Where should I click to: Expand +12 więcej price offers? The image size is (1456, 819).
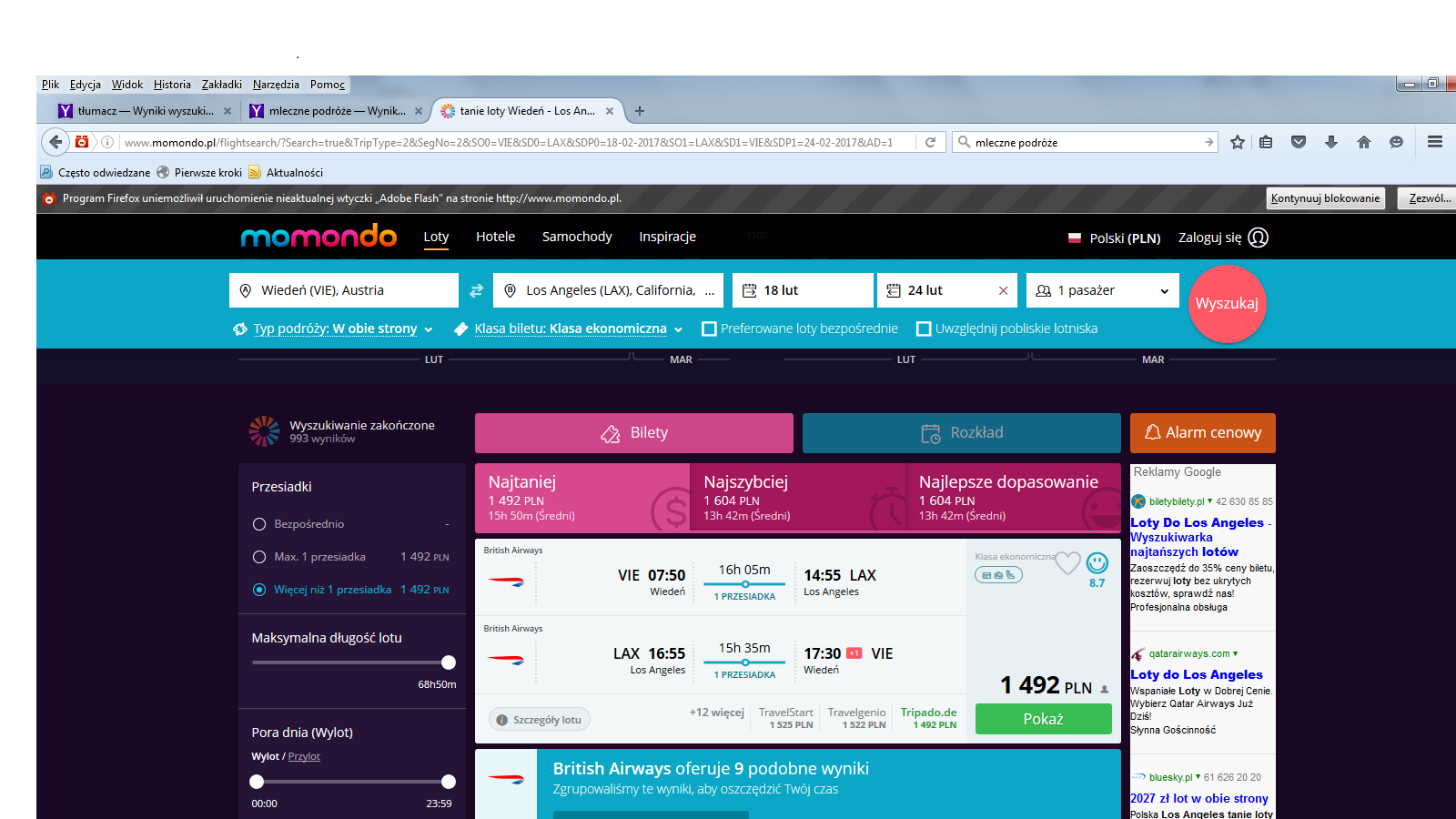point(716,713)
